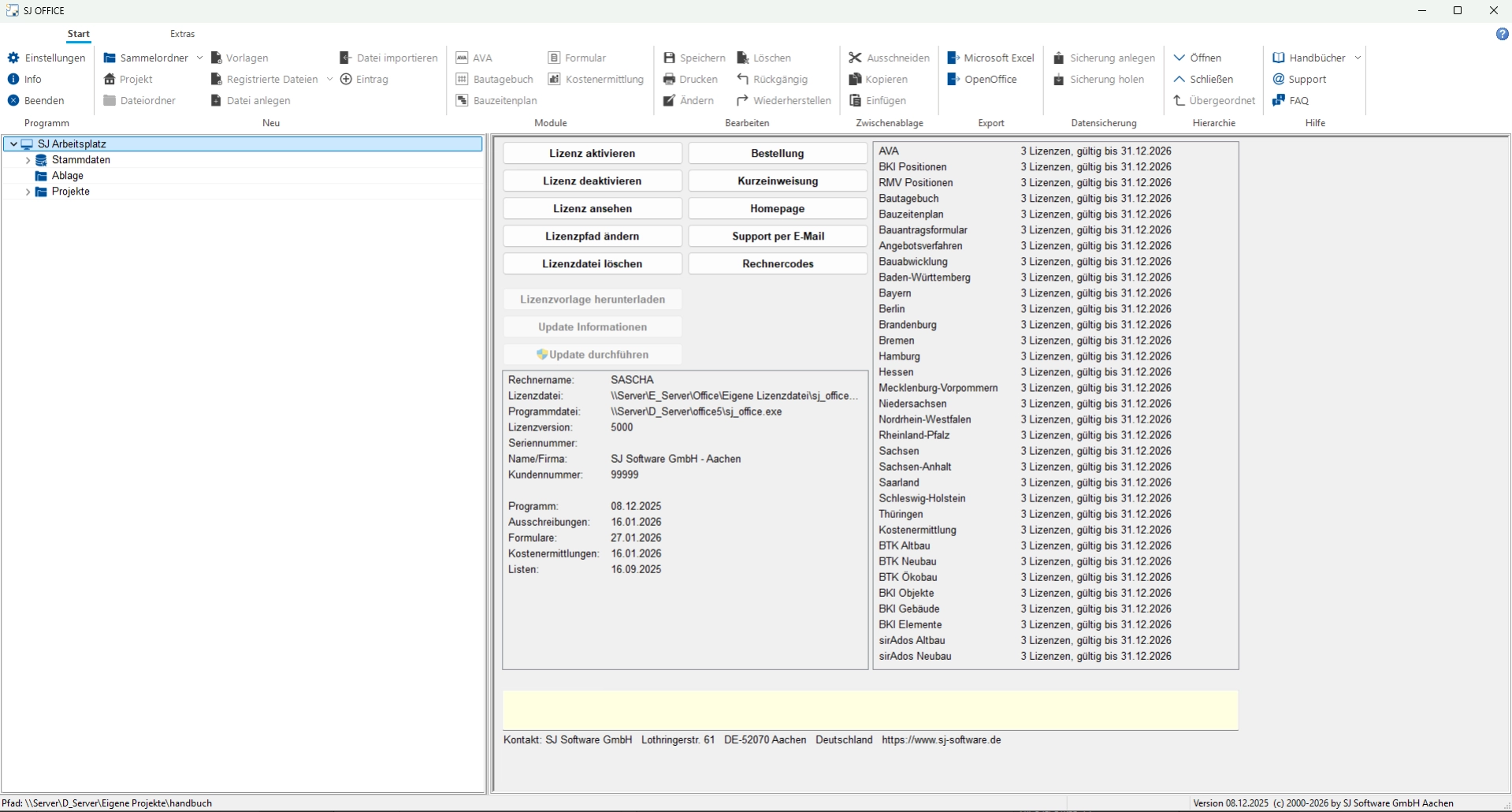Expand the Stammdaten tree node
Screen dimensions: 1512x812
point(28,160)
